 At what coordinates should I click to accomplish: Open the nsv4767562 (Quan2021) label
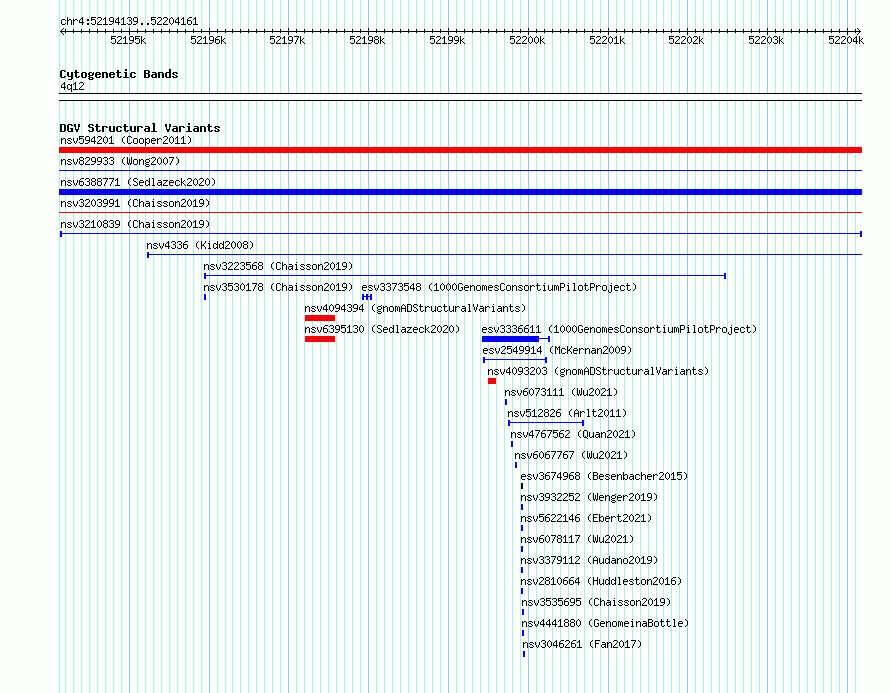pos(573,434)
